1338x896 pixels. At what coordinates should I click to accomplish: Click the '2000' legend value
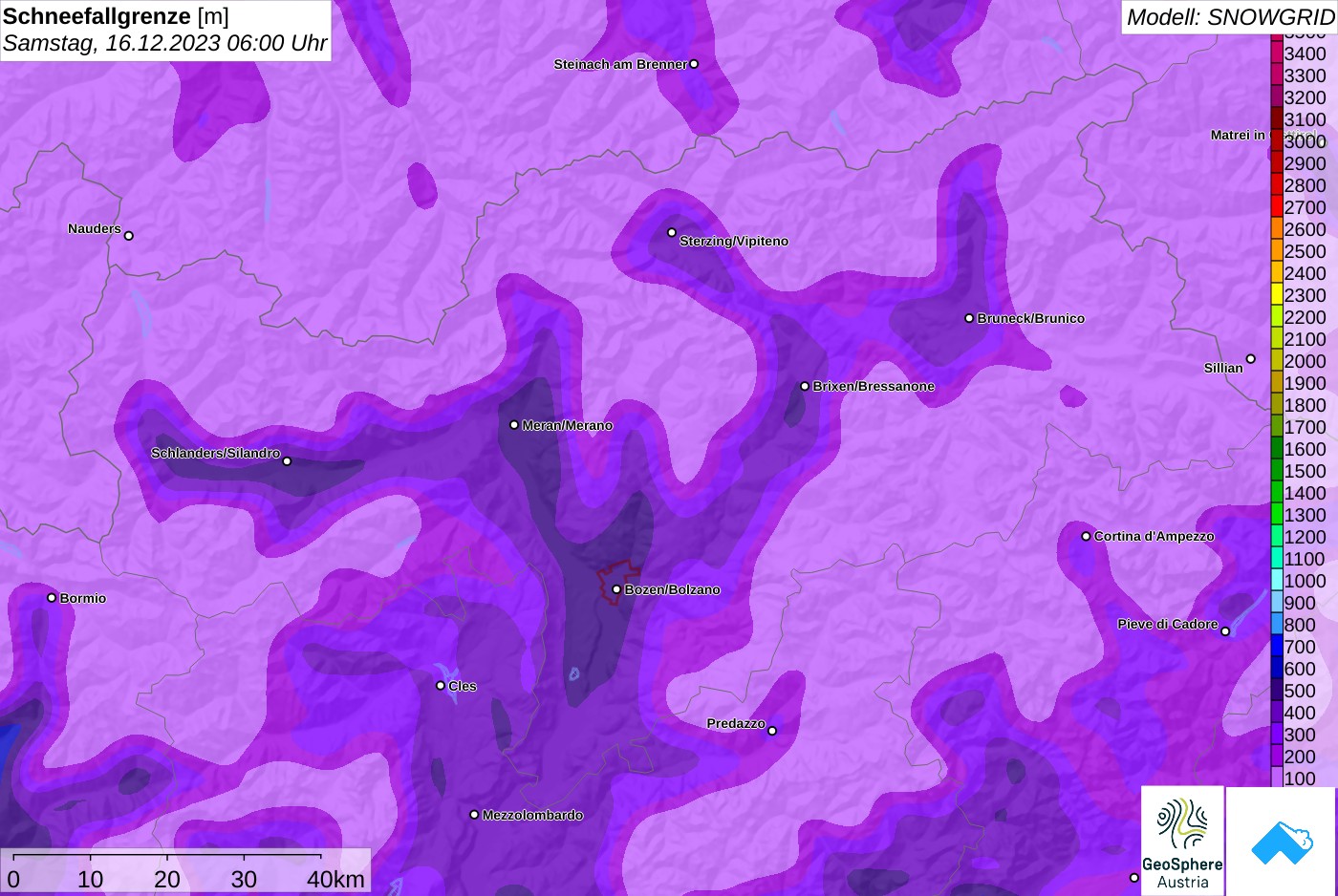coord(1305,361)
